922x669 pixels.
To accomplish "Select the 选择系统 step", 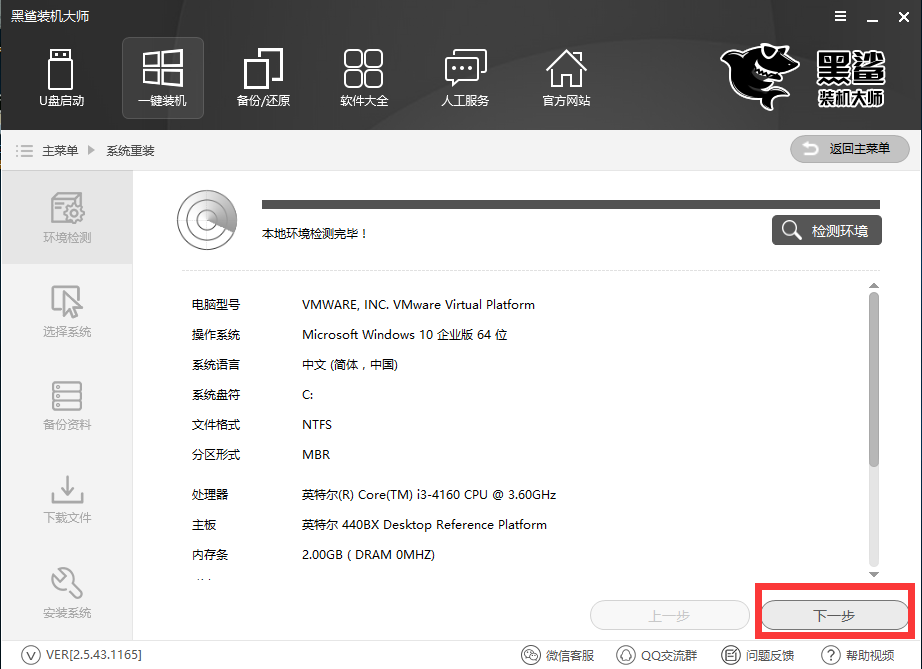I will click(x=67, y=311).
